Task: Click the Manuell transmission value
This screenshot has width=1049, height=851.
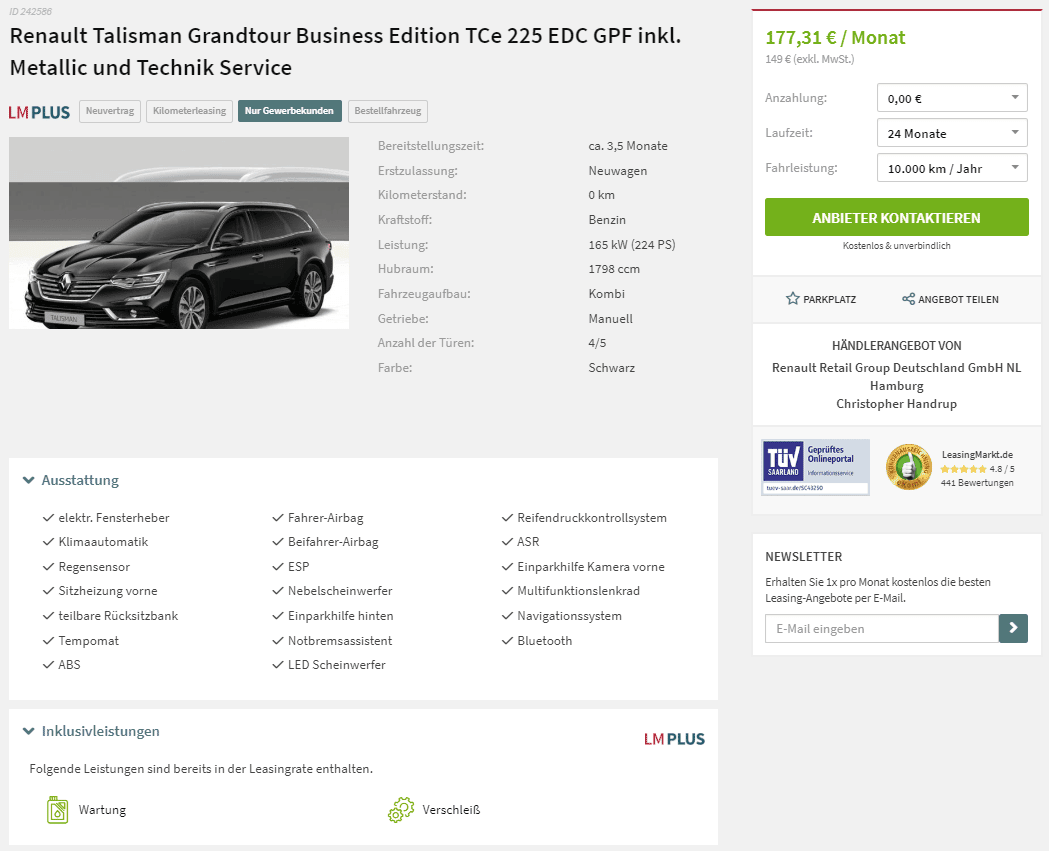Action: (610, 318)
